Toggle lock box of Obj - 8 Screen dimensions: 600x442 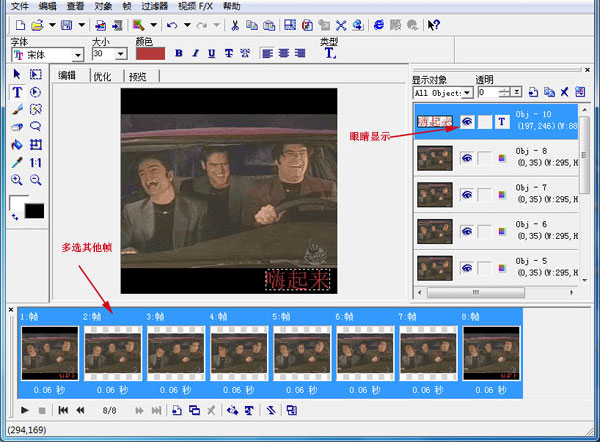pos(484,158)
